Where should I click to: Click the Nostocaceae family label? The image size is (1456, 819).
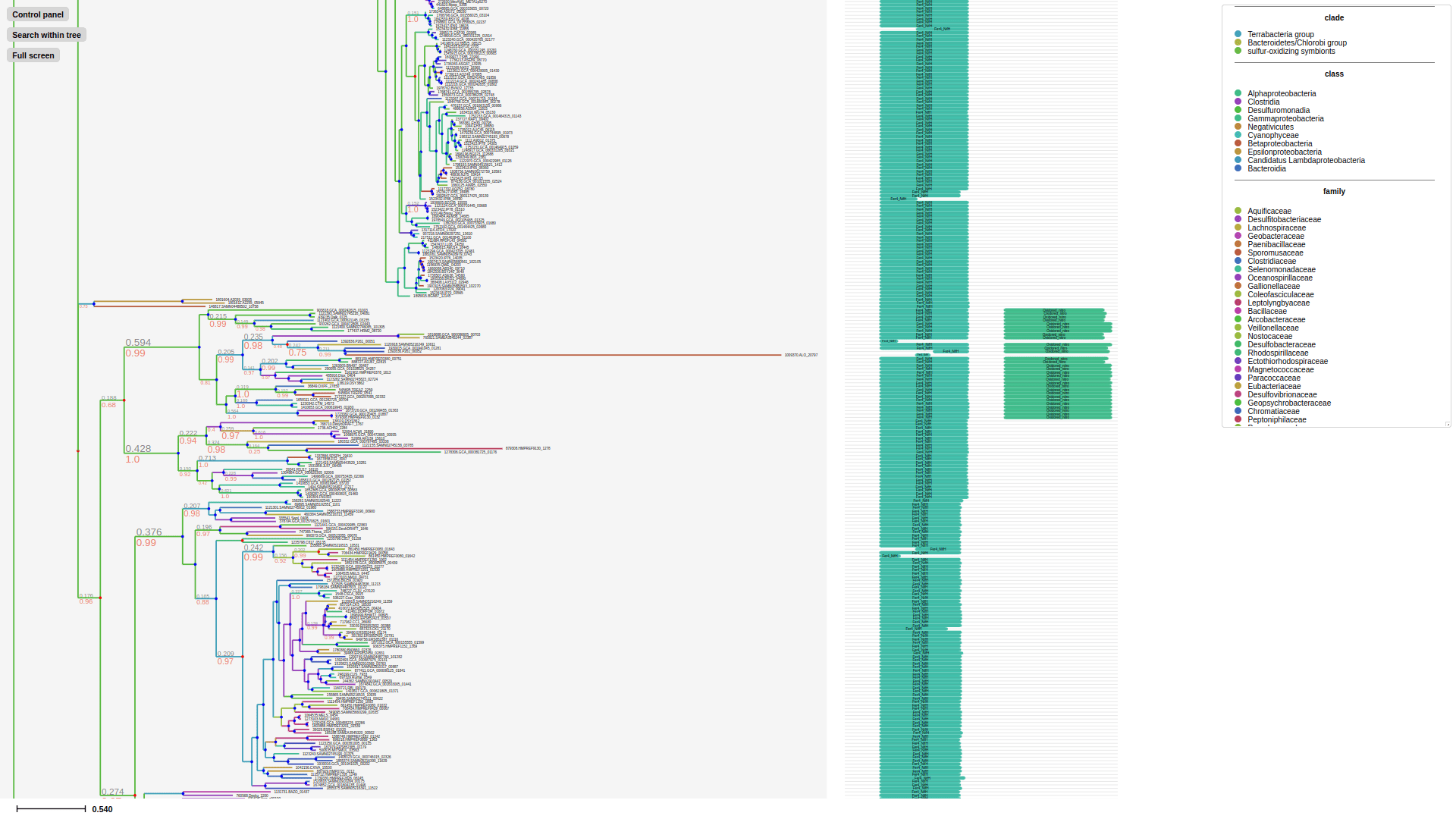[1270, 336]
